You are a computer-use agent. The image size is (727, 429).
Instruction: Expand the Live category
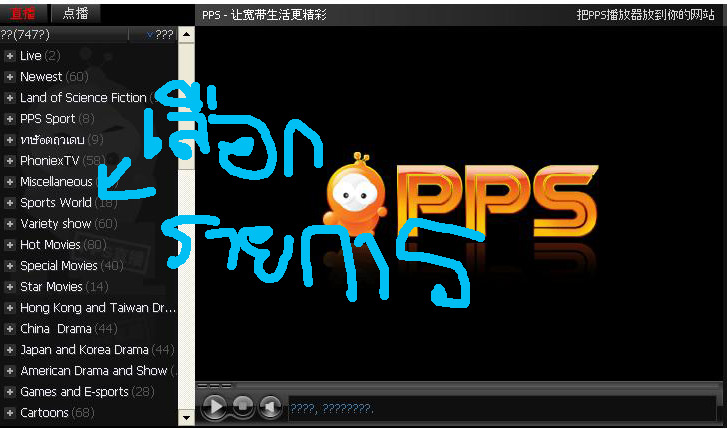[9, 56]
